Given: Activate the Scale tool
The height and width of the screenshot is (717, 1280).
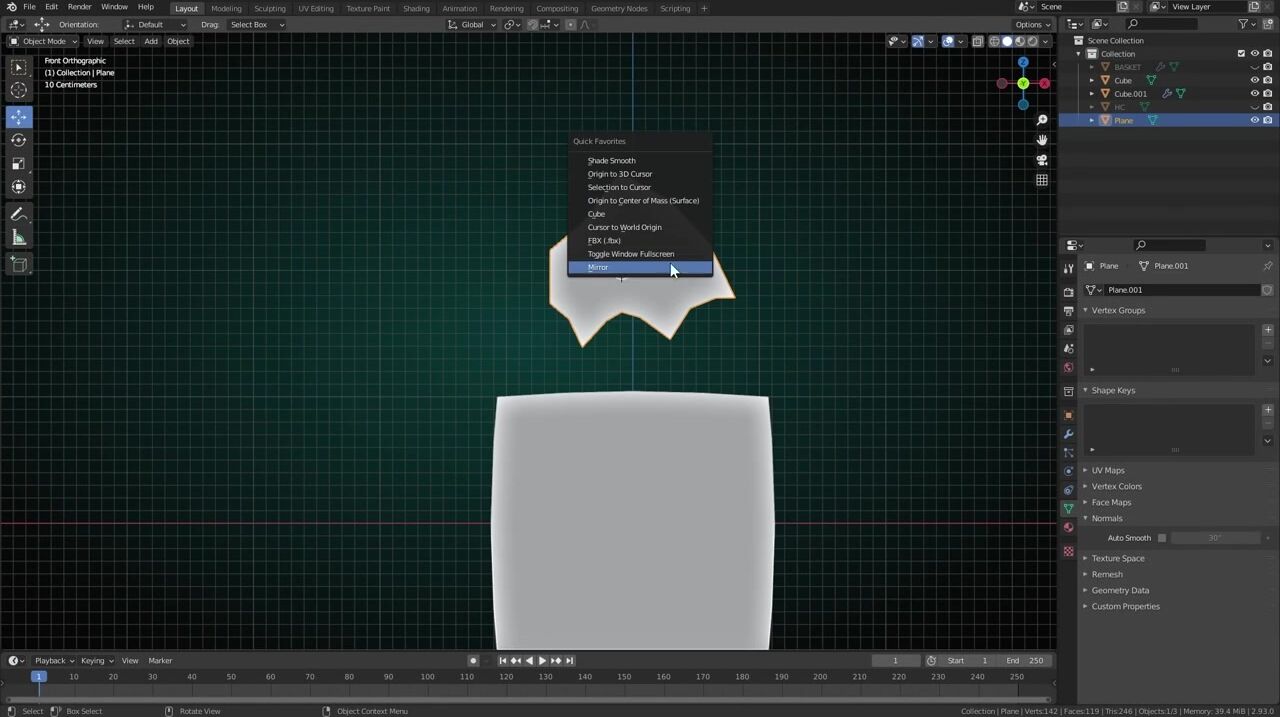Looking at the screenshot, I should [x=18, y=164].
